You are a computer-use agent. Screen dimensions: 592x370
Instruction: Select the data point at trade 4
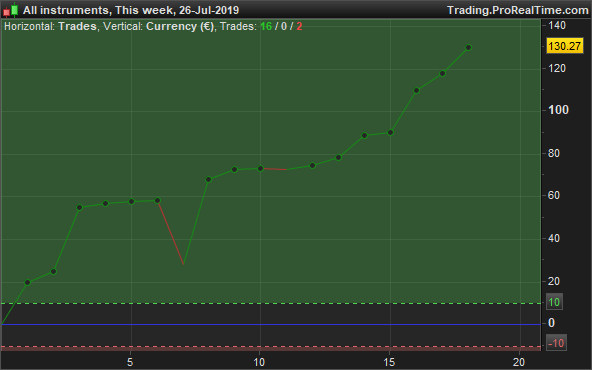[105, 204]
